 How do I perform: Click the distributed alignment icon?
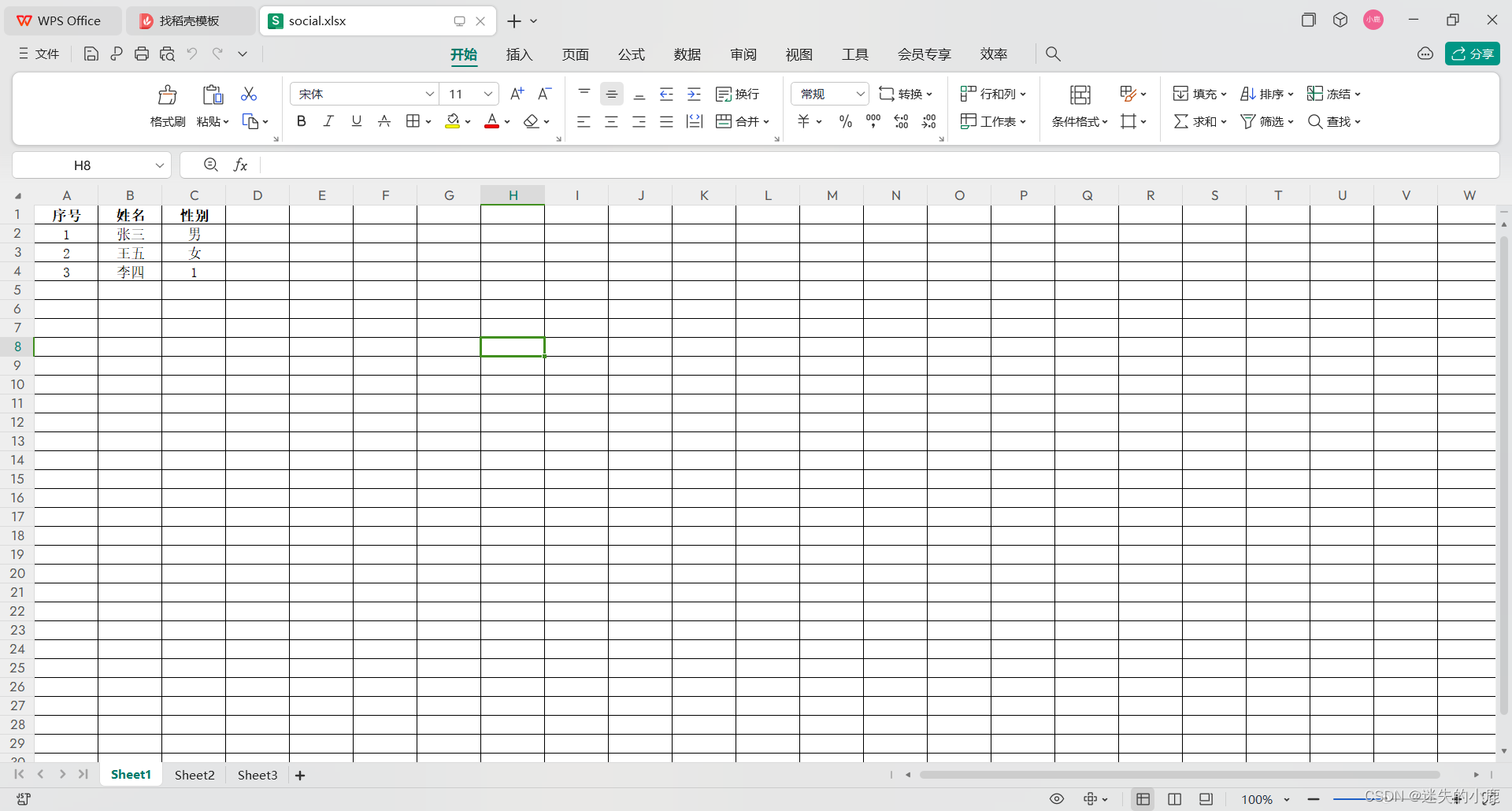coord(695,121)
